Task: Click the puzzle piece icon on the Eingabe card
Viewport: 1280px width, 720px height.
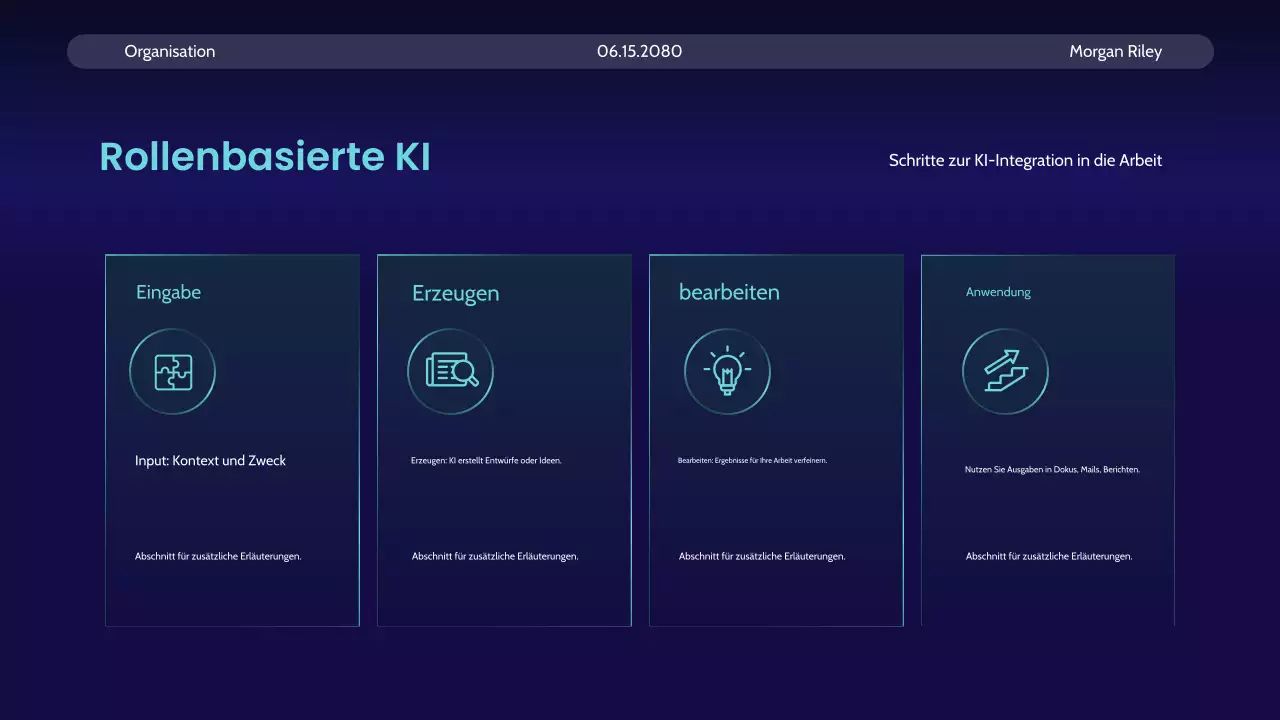Action: [x=172, y=371]
